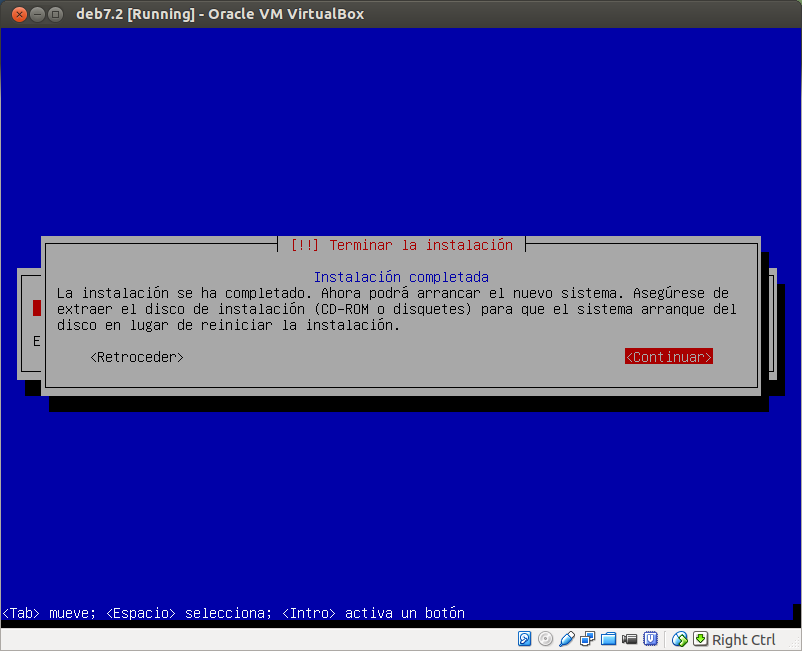Viewport: 802px width, 651px height.
Task: Activate the highlighted Continuar button
Action: pos(668,356)
